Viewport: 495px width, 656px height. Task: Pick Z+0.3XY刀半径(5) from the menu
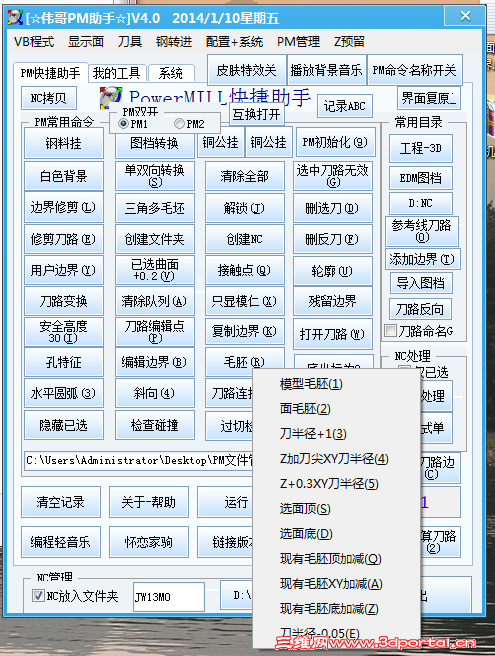[x=336, y=484]
